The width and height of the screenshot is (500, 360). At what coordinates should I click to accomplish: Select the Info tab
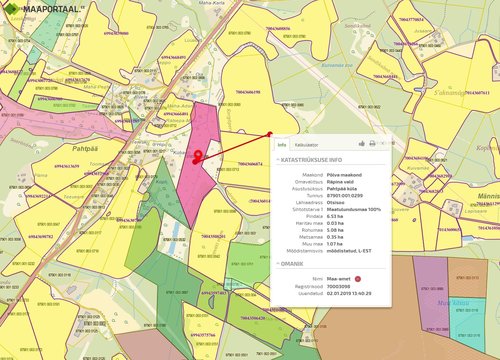point(282,145)
